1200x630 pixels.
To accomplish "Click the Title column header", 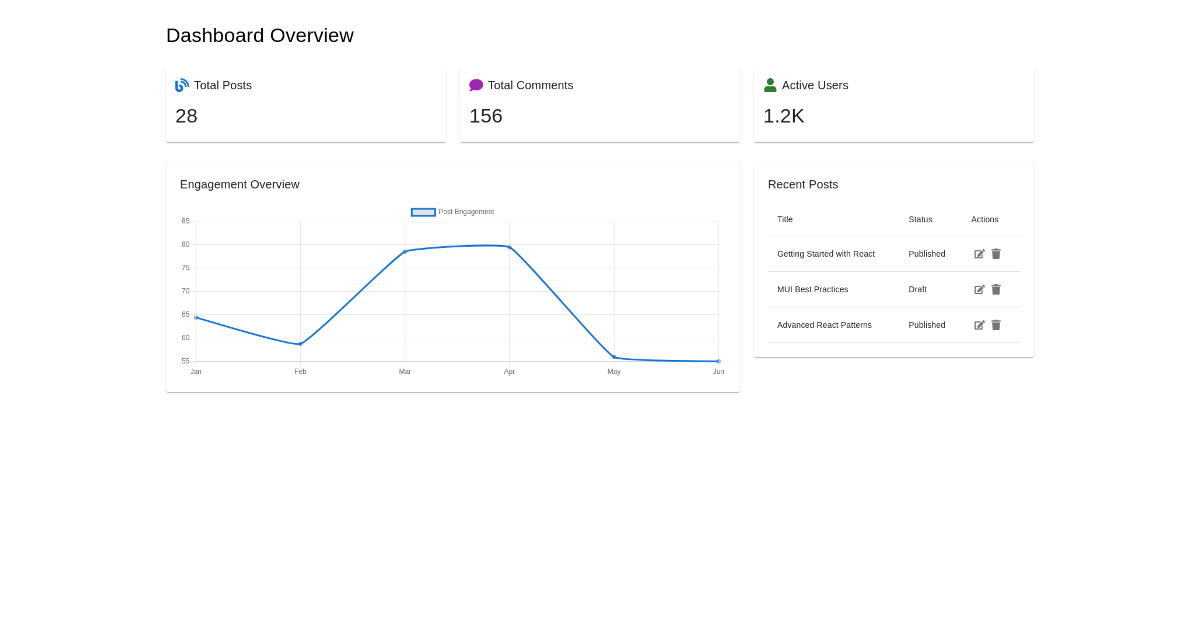I will coord(785,219).
